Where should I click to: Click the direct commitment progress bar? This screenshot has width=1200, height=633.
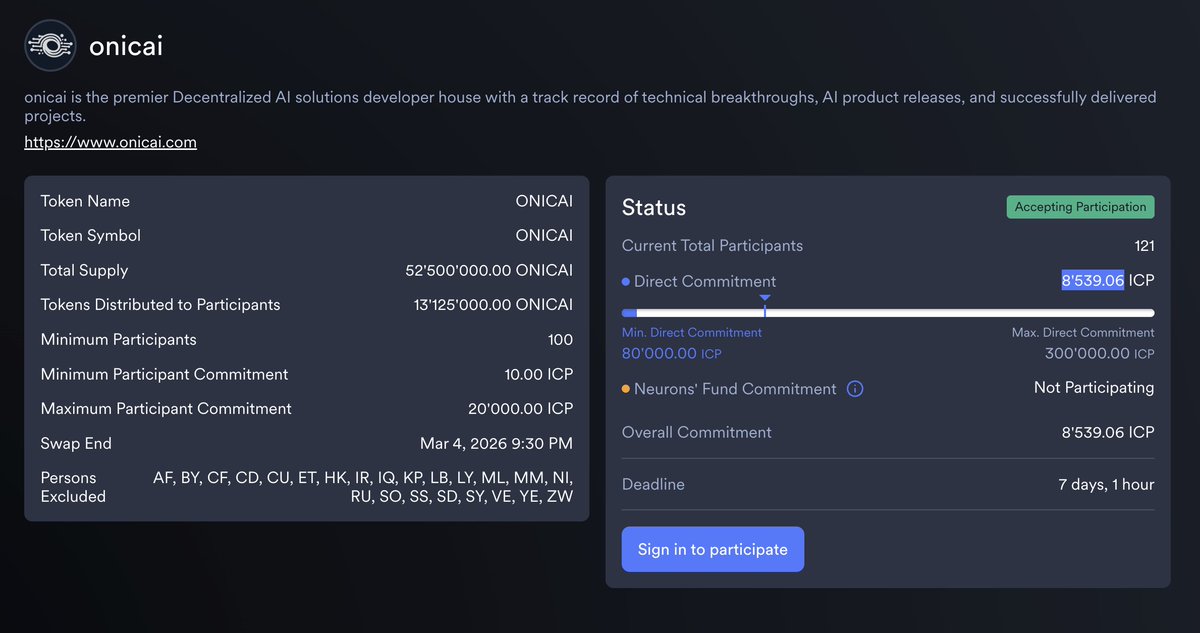[x=888, y=313]
